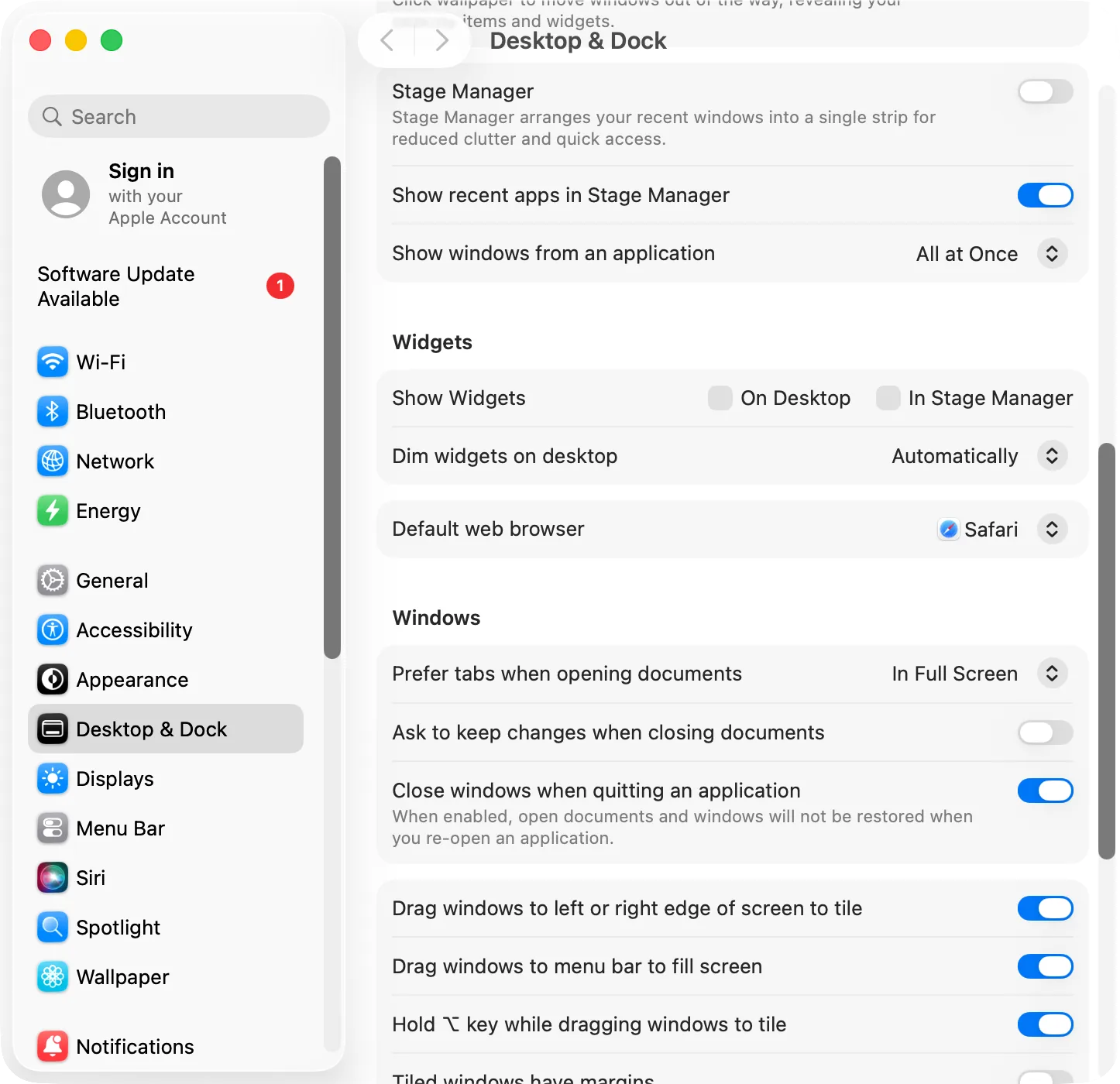
Task: Click the Software Update red badge
Action: click(280, 286)
